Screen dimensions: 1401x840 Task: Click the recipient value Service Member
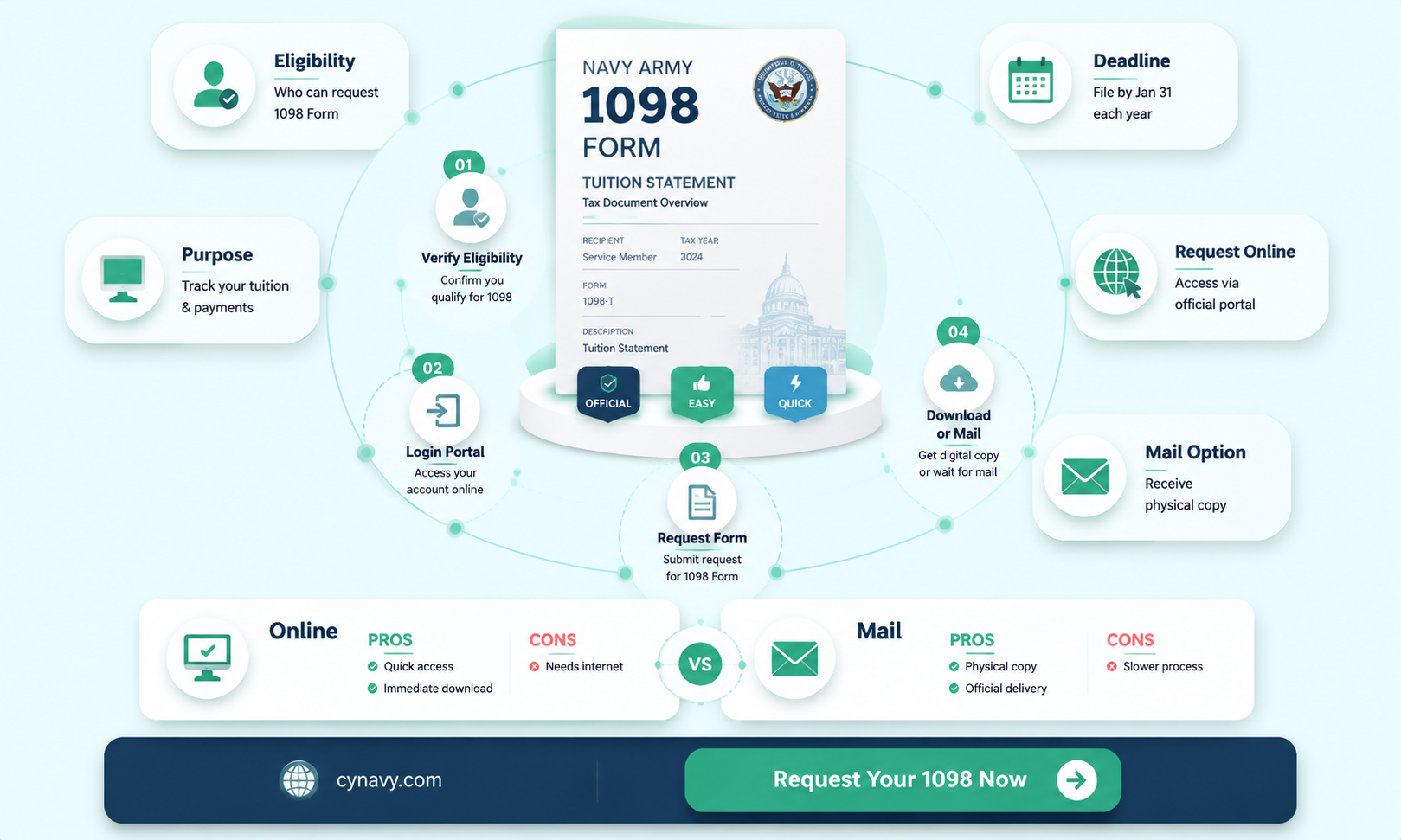[620, 257]
